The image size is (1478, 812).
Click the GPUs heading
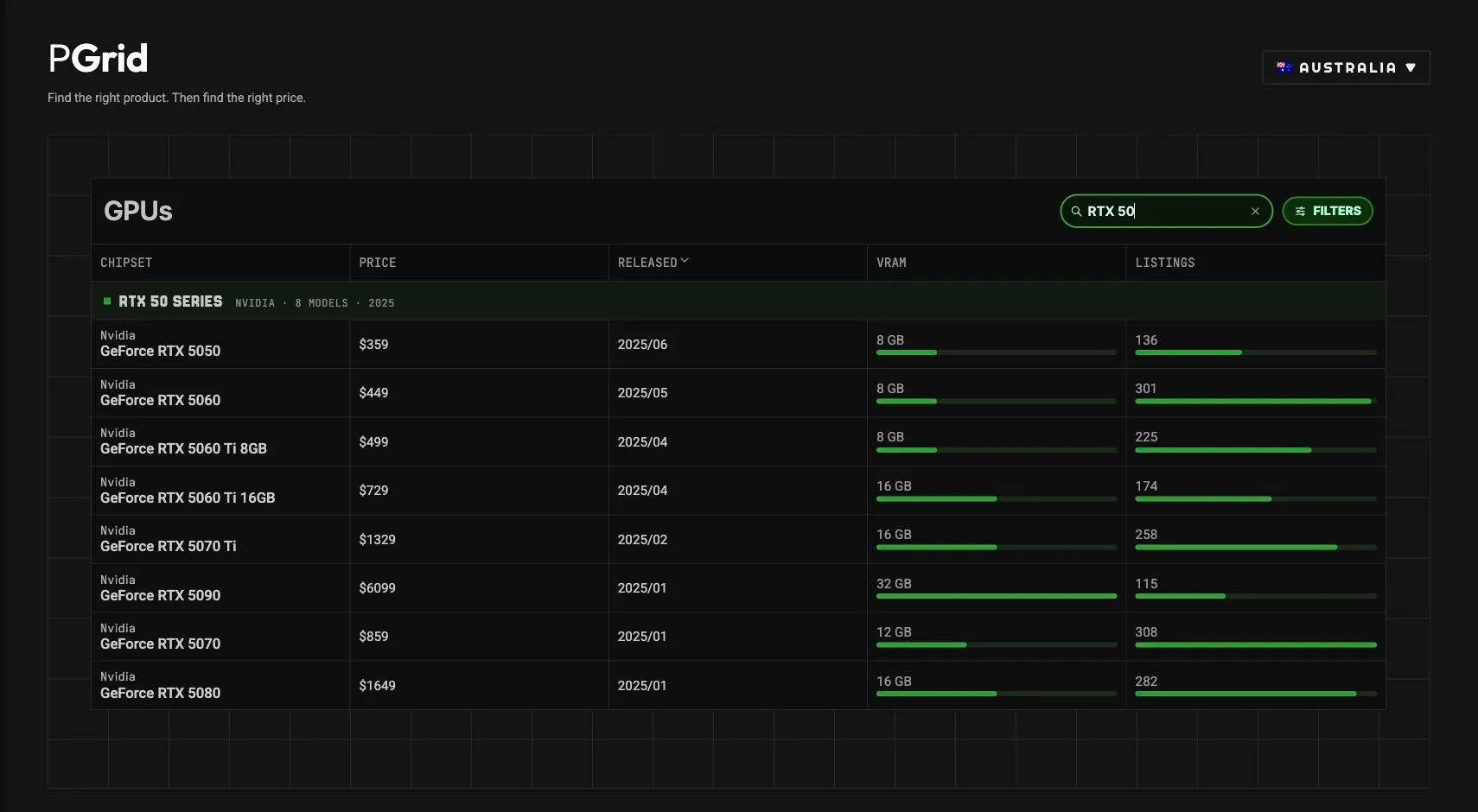[138, 211]
